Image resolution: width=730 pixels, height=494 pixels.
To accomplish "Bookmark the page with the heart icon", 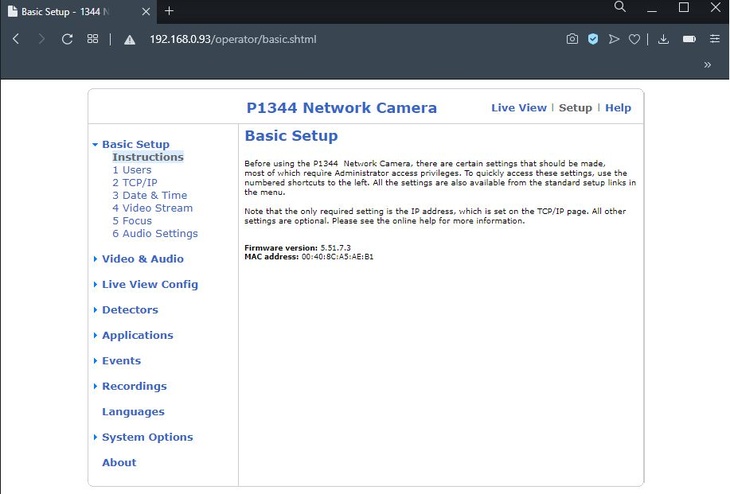I will coord(634,40).
